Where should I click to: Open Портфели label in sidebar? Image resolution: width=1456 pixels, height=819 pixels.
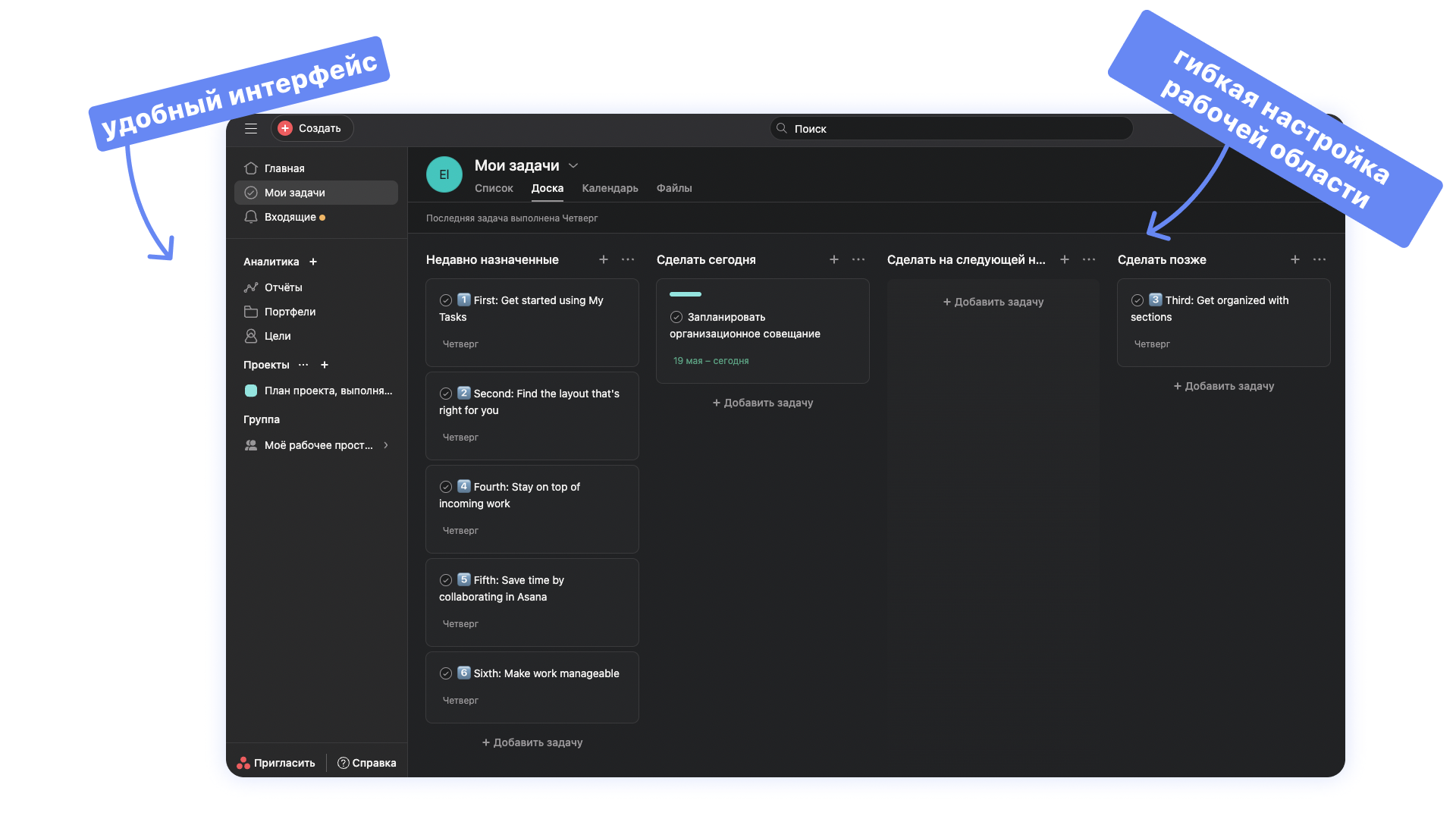click(x=290, y=312)
